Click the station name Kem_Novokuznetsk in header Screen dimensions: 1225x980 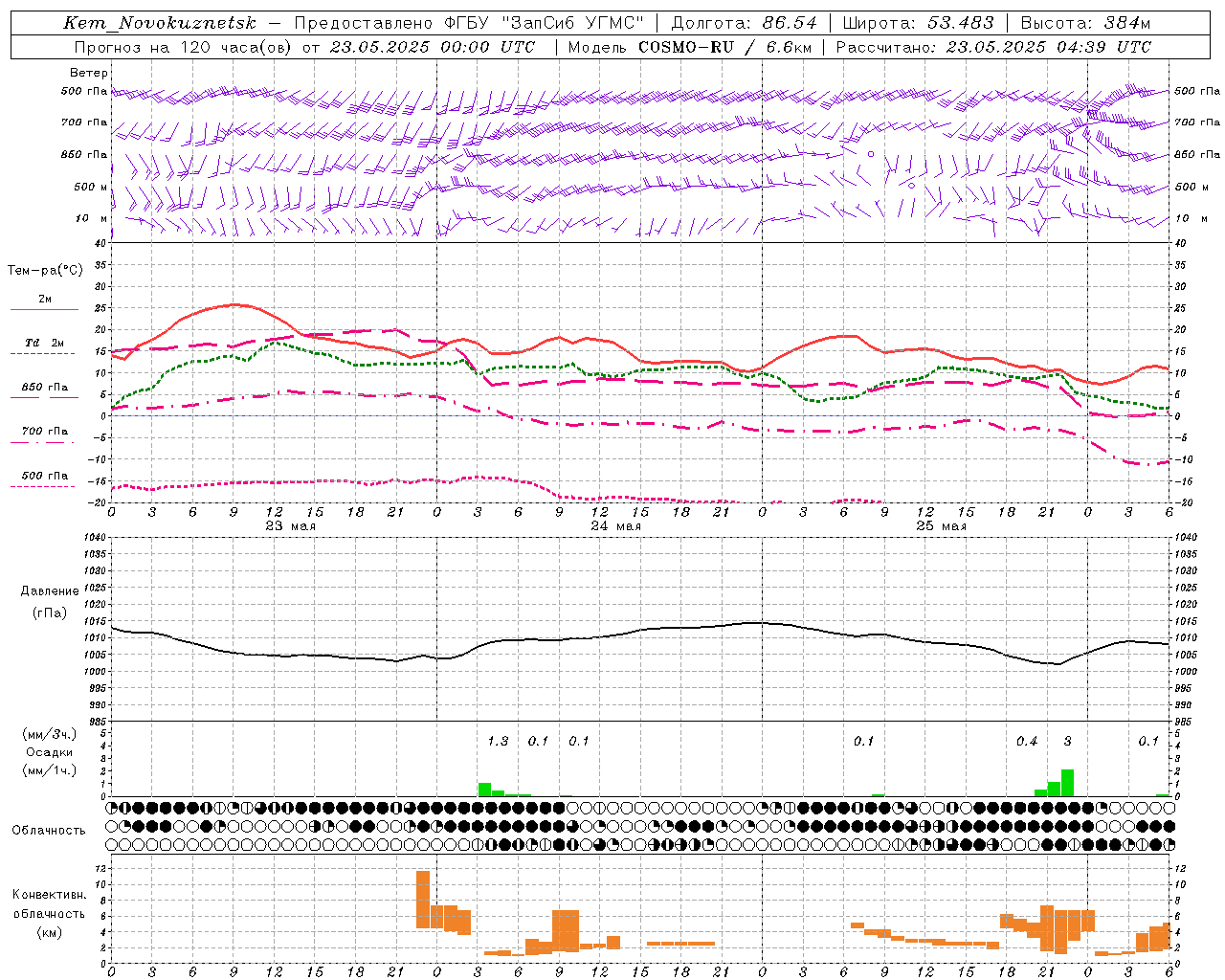click(x=160, y=23)
